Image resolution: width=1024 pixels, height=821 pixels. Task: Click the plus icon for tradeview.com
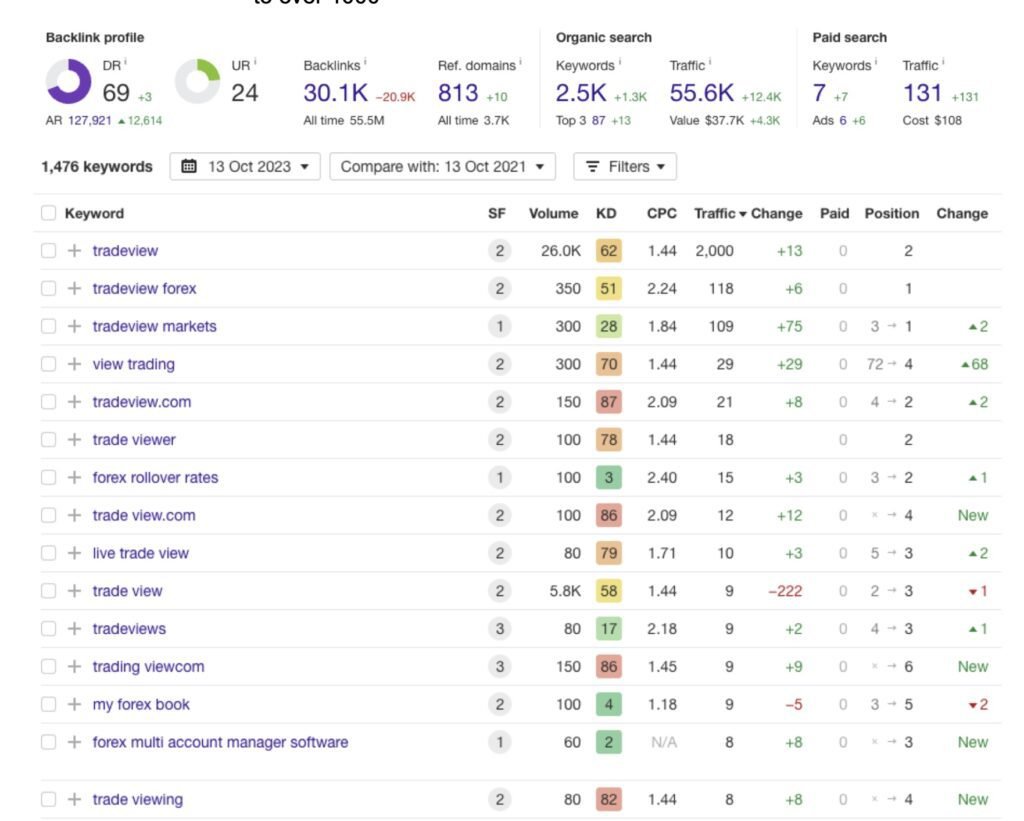[x=74, y=402]
